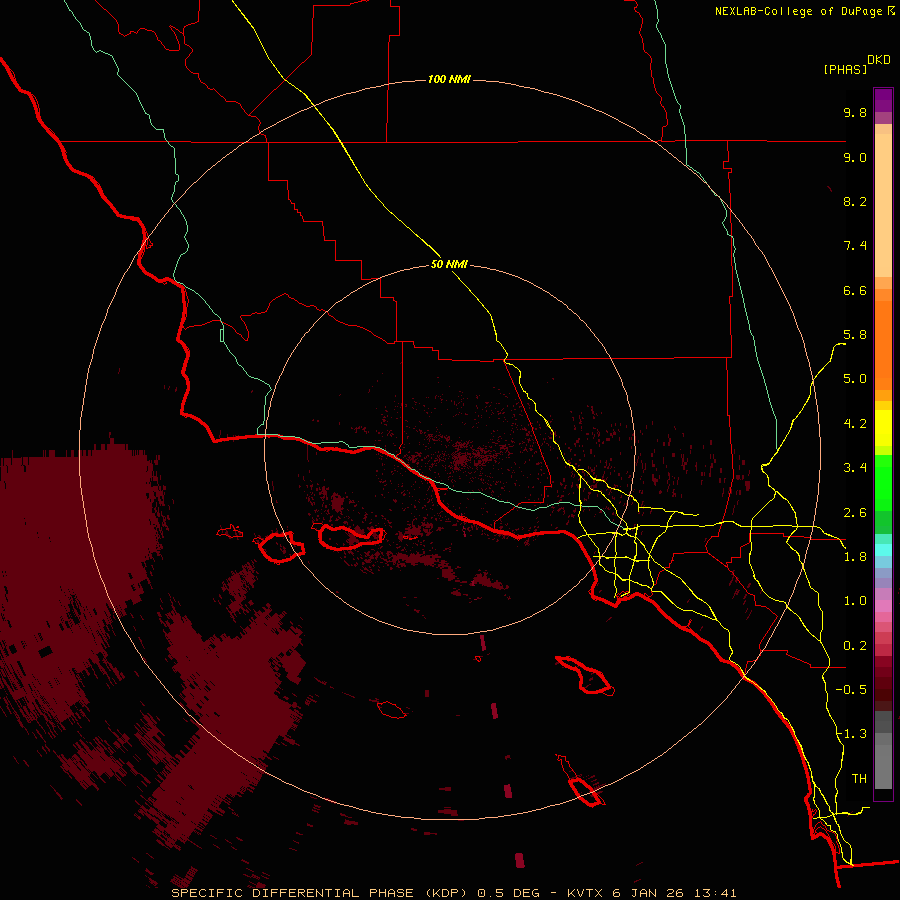Select the 9.8 scale value
Screen dimensions: 900x900
[855, 112]
